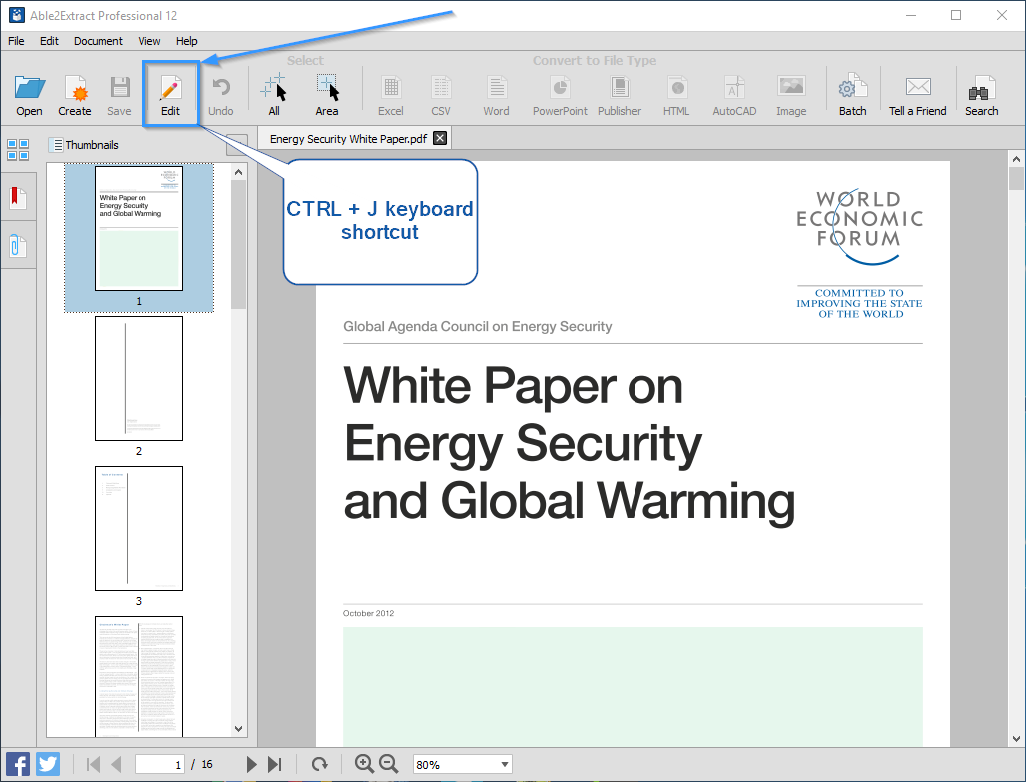
Task: Click the Open folder icon in toolbar
Action: (29, 96)
